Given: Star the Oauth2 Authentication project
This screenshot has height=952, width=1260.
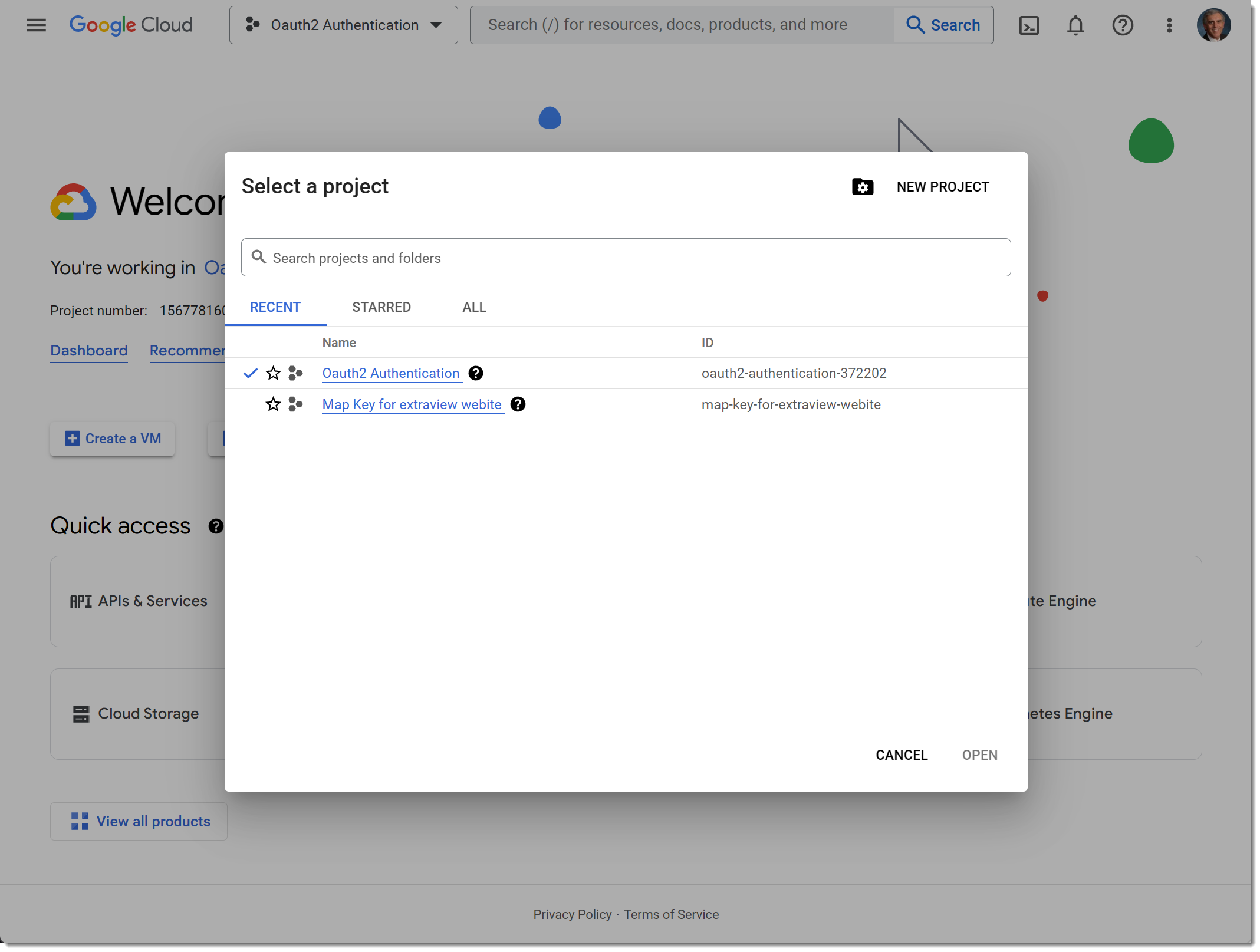Looking at the screenshot, I should point(273,373).
